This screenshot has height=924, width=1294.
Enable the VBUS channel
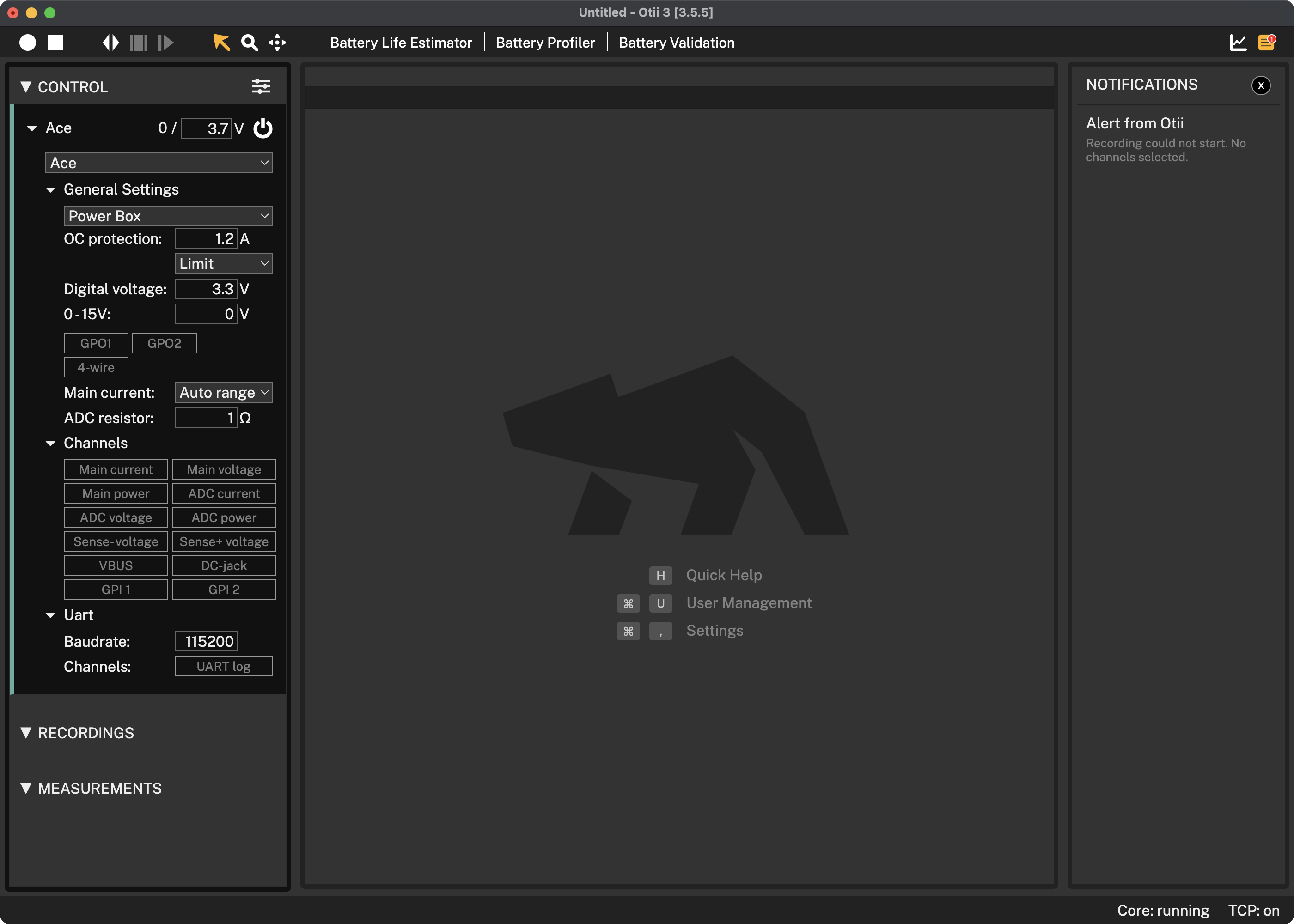coord(116,565)
